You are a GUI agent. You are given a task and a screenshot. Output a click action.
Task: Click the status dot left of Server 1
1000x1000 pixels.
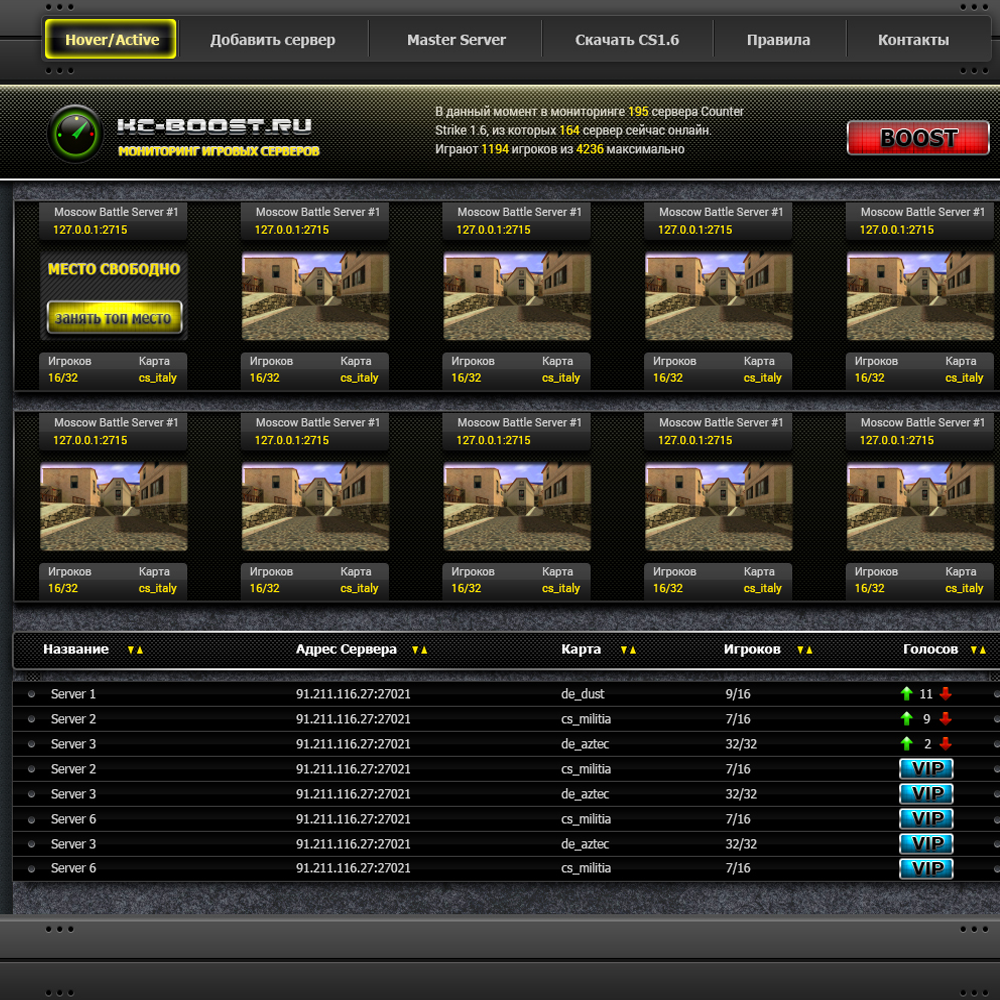pos(31,694)
